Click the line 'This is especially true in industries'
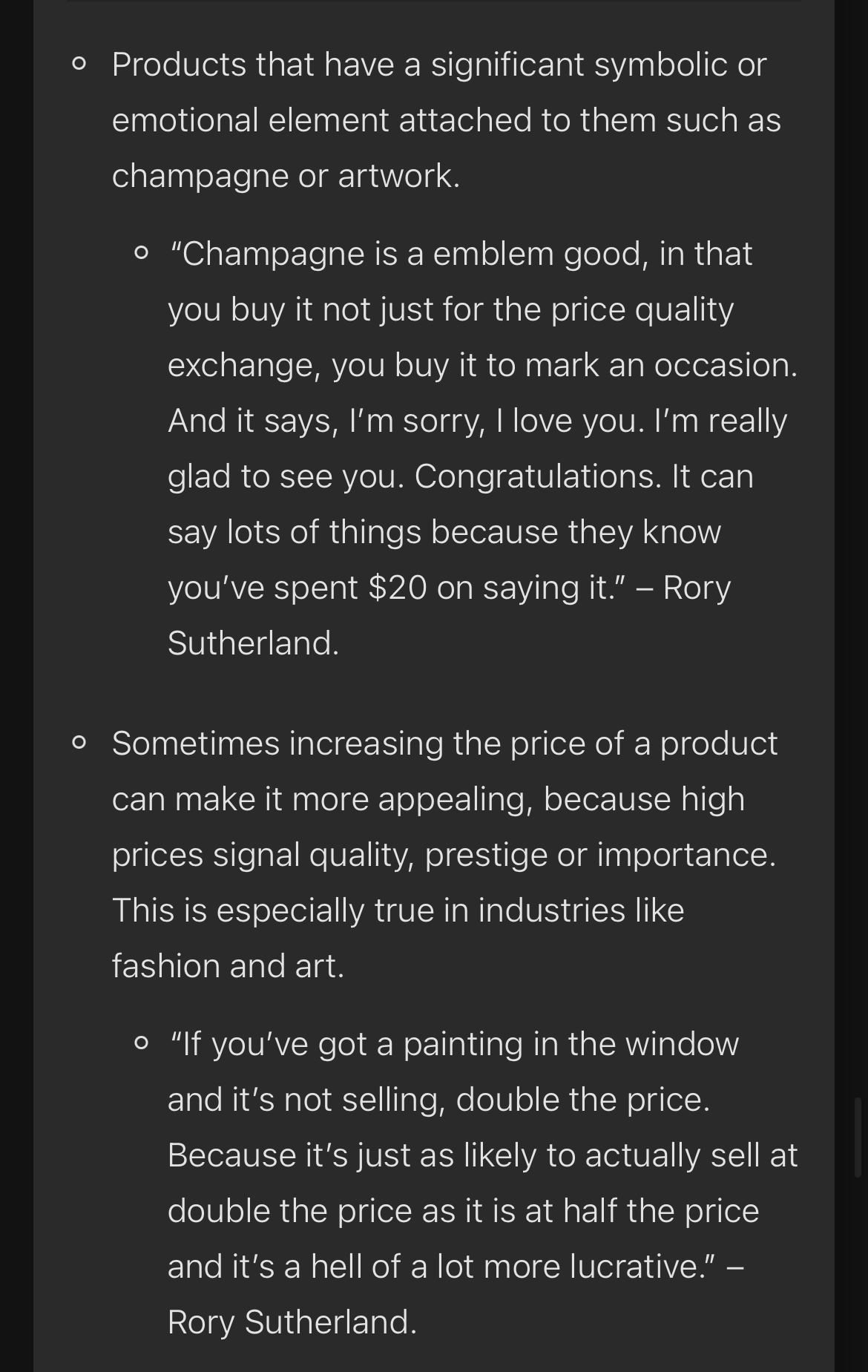The image size is (868, 1372). pyautogui.click(x=369, y=910)
